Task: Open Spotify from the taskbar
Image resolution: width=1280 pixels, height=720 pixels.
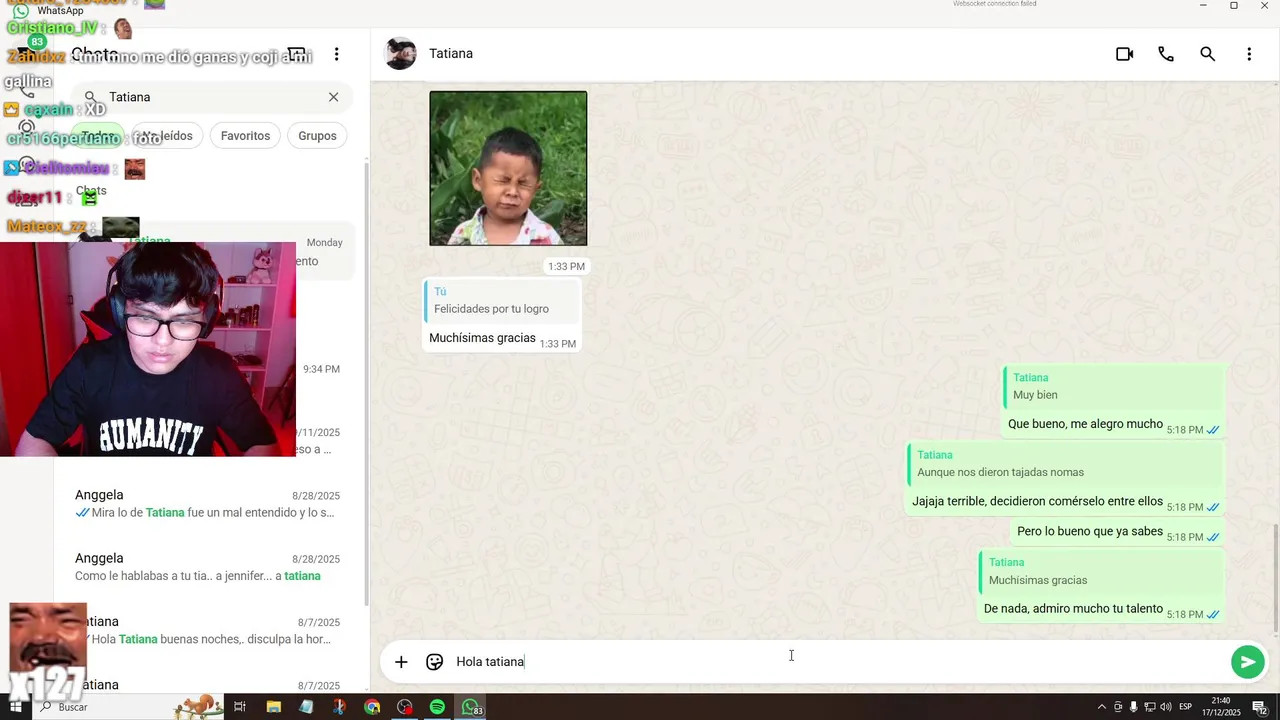Action: (x=437, y=707)
